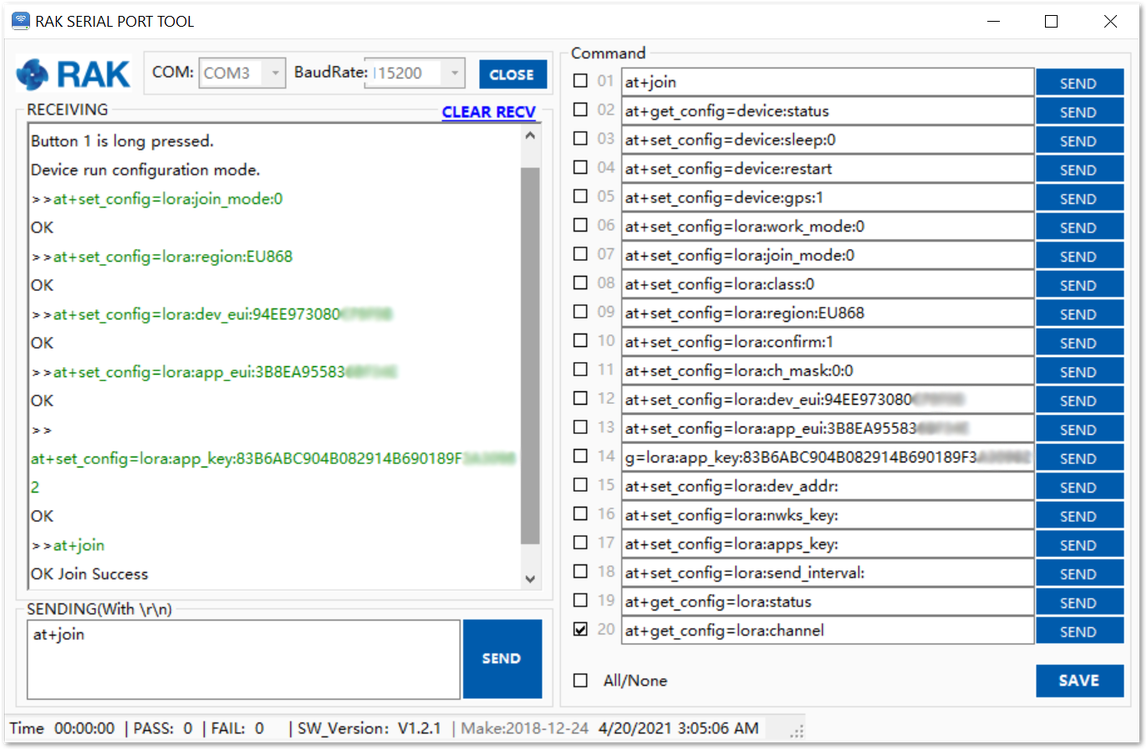The width and height of the screenshot is (1147, 750).
Task: Open the BaudRate dropdown
Action: pyautogui.click(x=454, y=73)
